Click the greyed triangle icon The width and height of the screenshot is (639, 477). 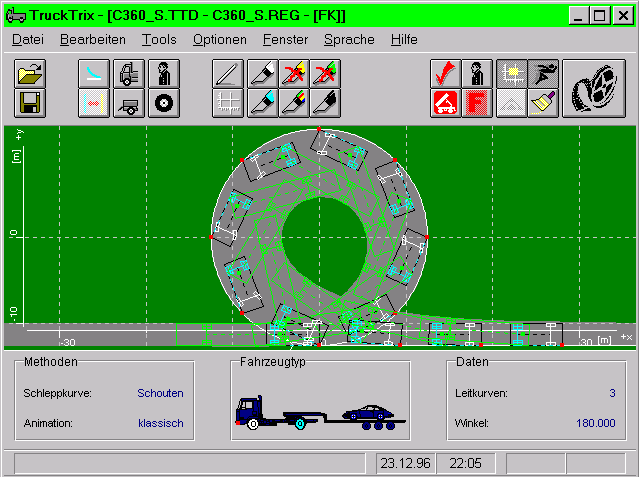[512, 103]
